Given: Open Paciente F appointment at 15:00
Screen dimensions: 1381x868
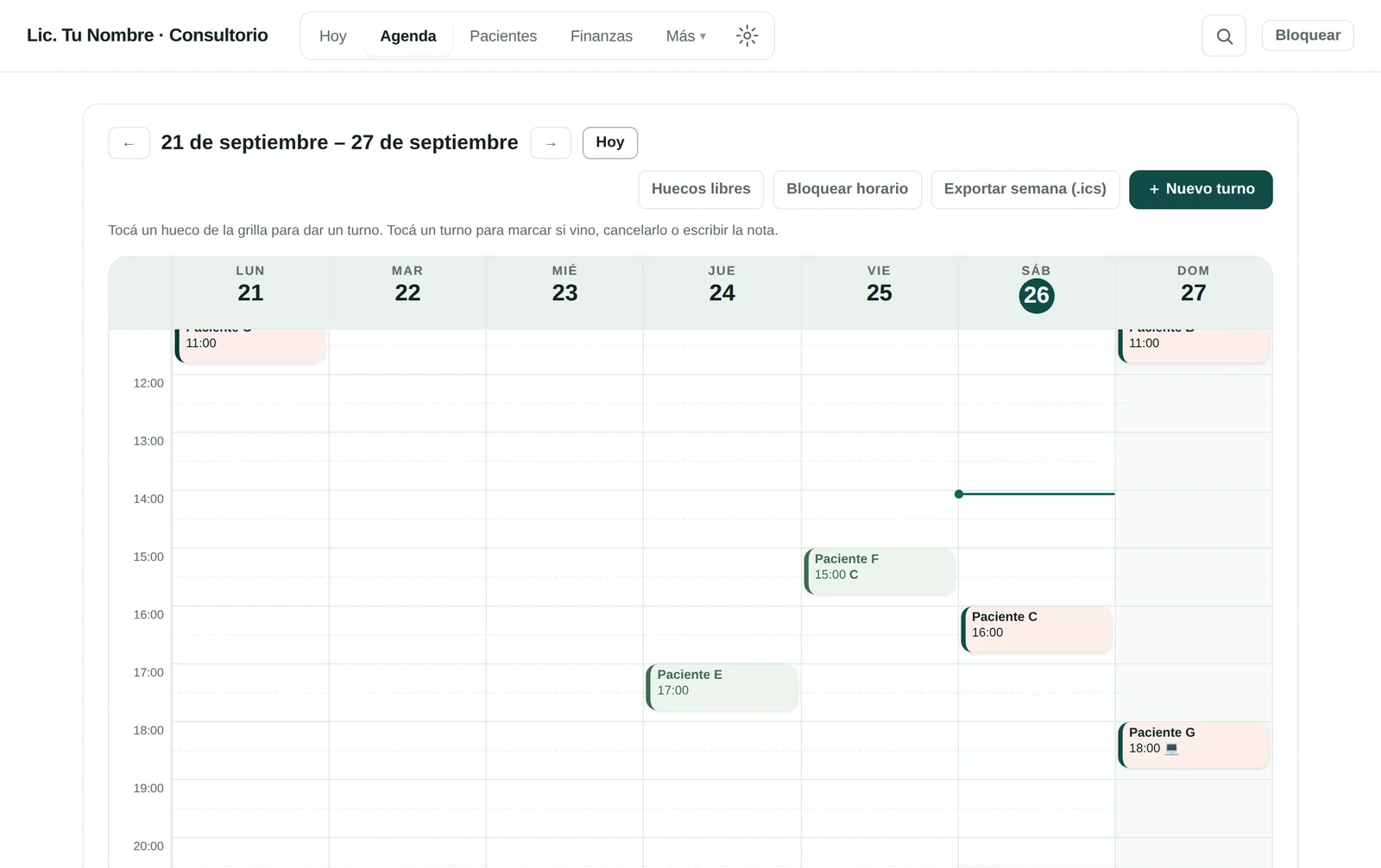Looking at the screenshot, I should (x=880, y=571).
